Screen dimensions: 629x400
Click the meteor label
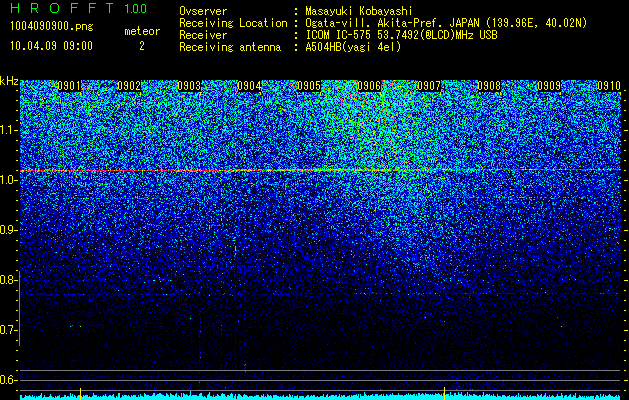click(142, 31)
